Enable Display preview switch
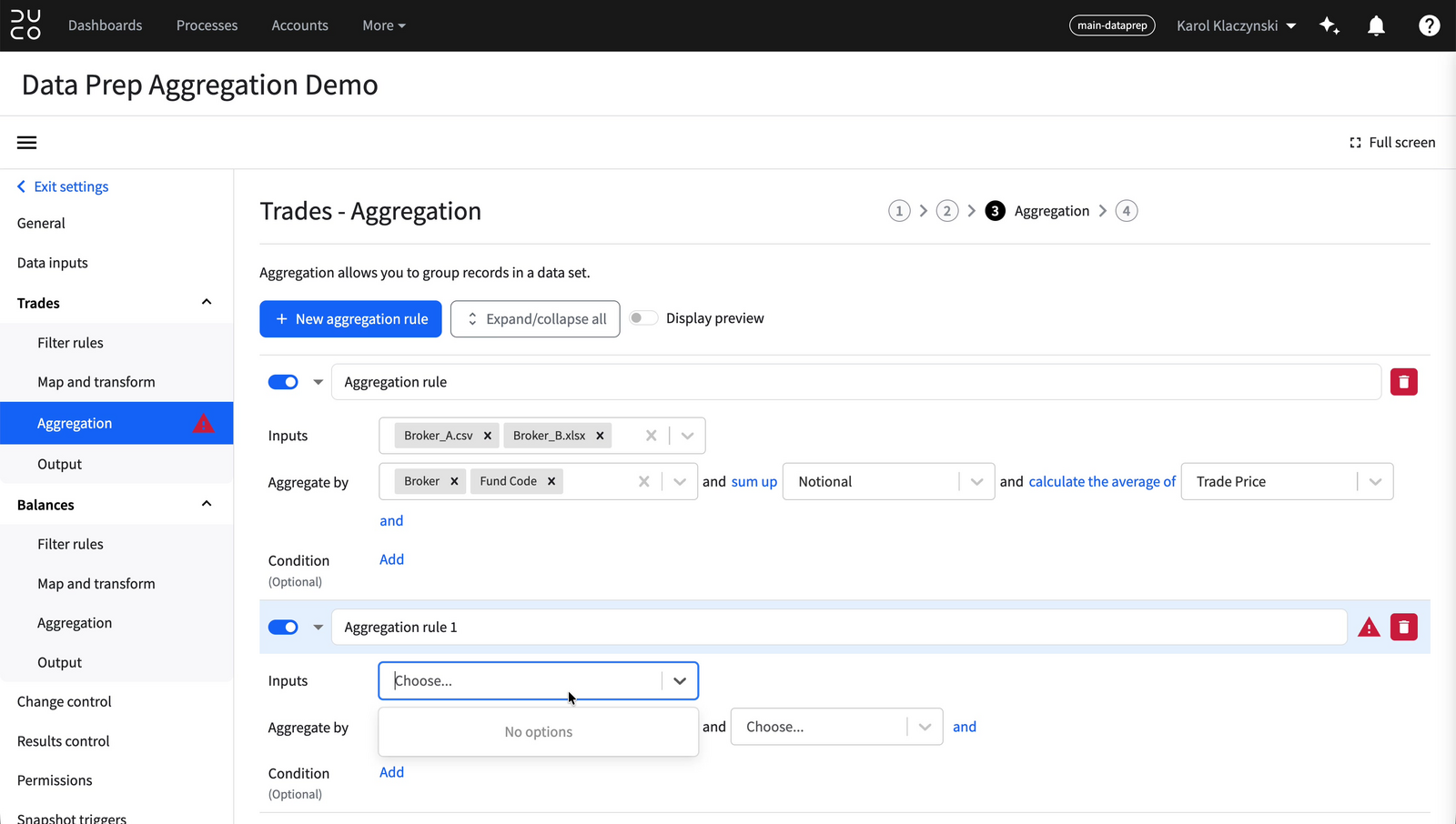 pyautogui.click(x=643, y=317)
